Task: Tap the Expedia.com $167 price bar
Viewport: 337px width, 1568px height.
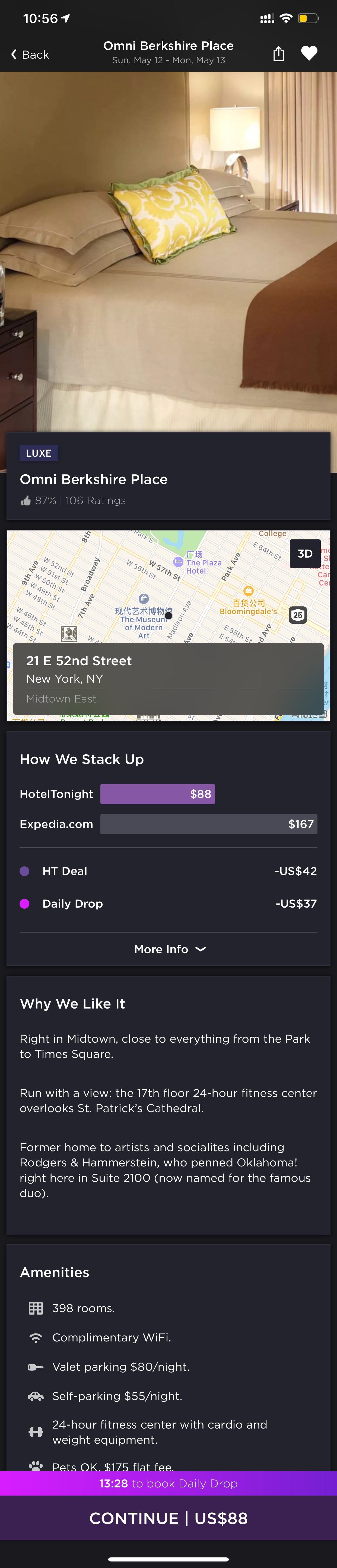Action: pyautogui.click(x=209, y=824)
